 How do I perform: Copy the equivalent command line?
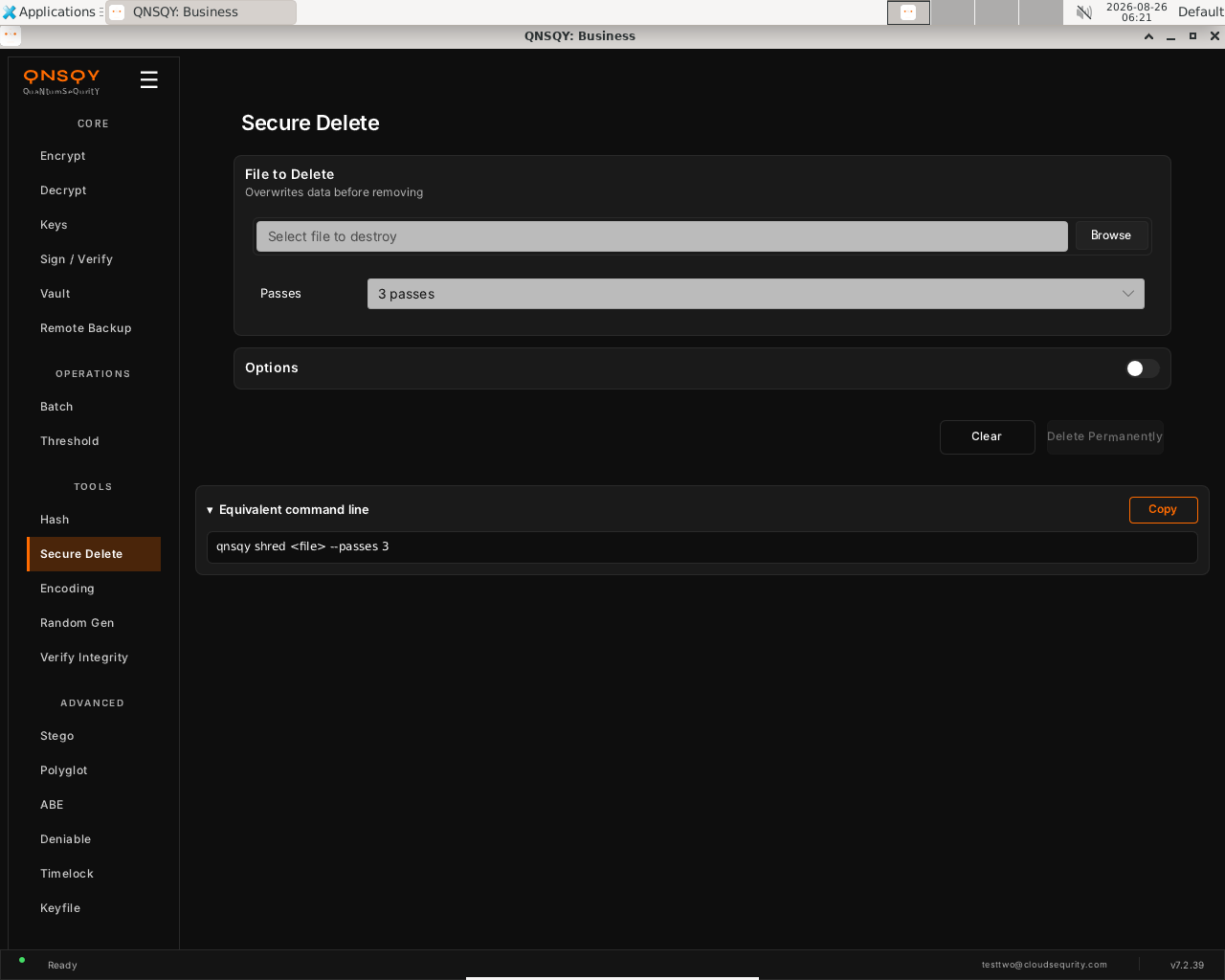(x=1163, y=509)
